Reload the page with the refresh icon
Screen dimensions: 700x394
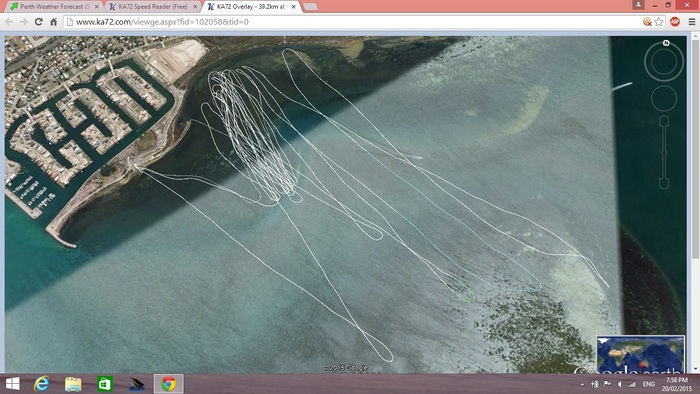click(x=39, y=22)
